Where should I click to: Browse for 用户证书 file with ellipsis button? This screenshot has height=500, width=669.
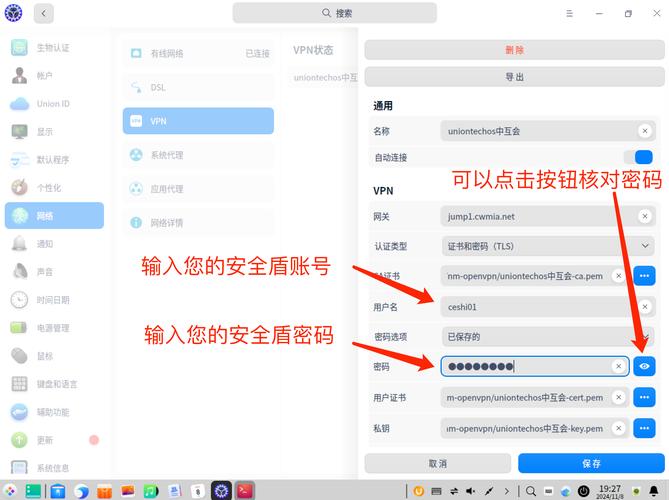[645, 397]
